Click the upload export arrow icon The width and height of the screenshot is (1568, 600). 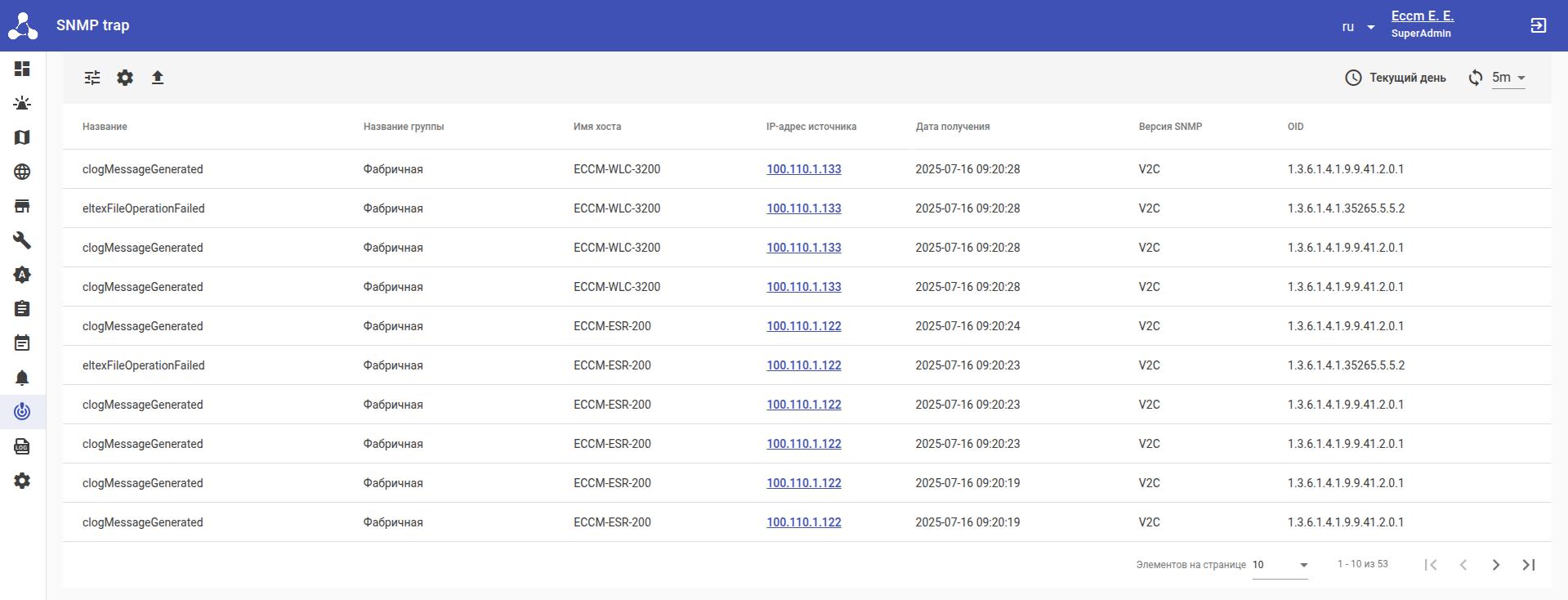158,78
